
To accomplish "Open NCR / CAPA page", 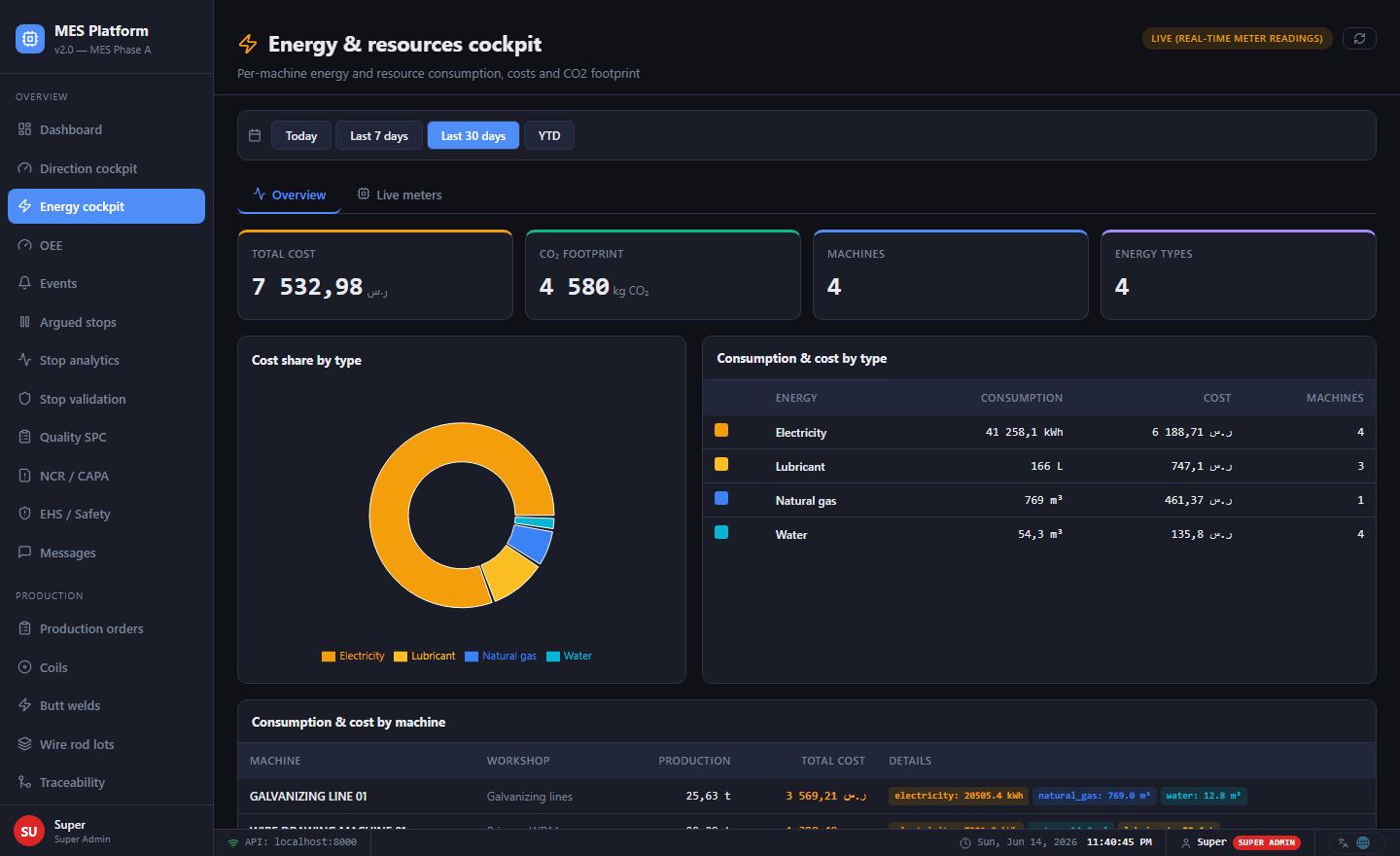I will tap(106, 476).
